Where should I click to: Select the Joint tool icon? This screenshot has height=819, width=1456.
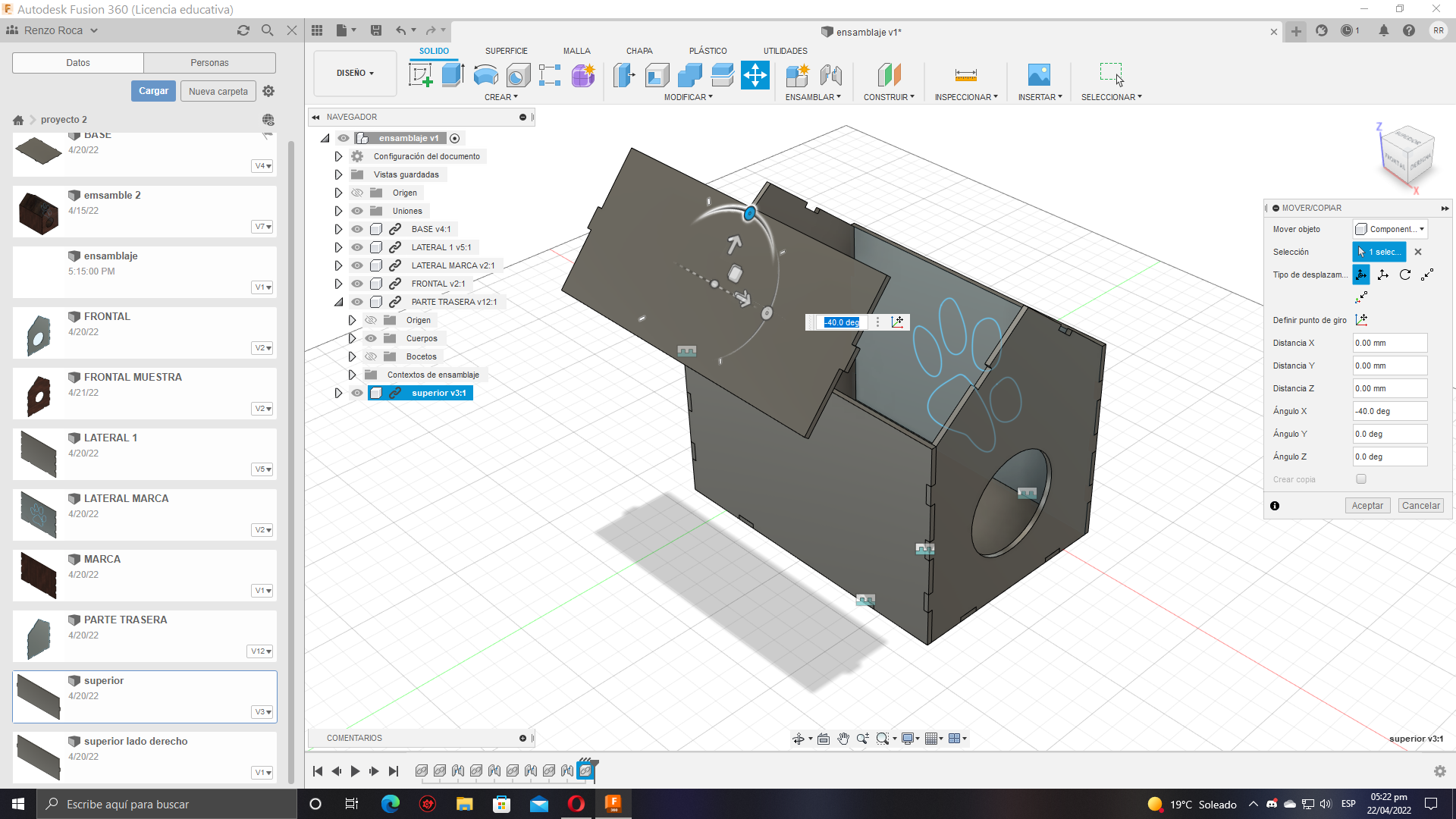pos(831,75)
